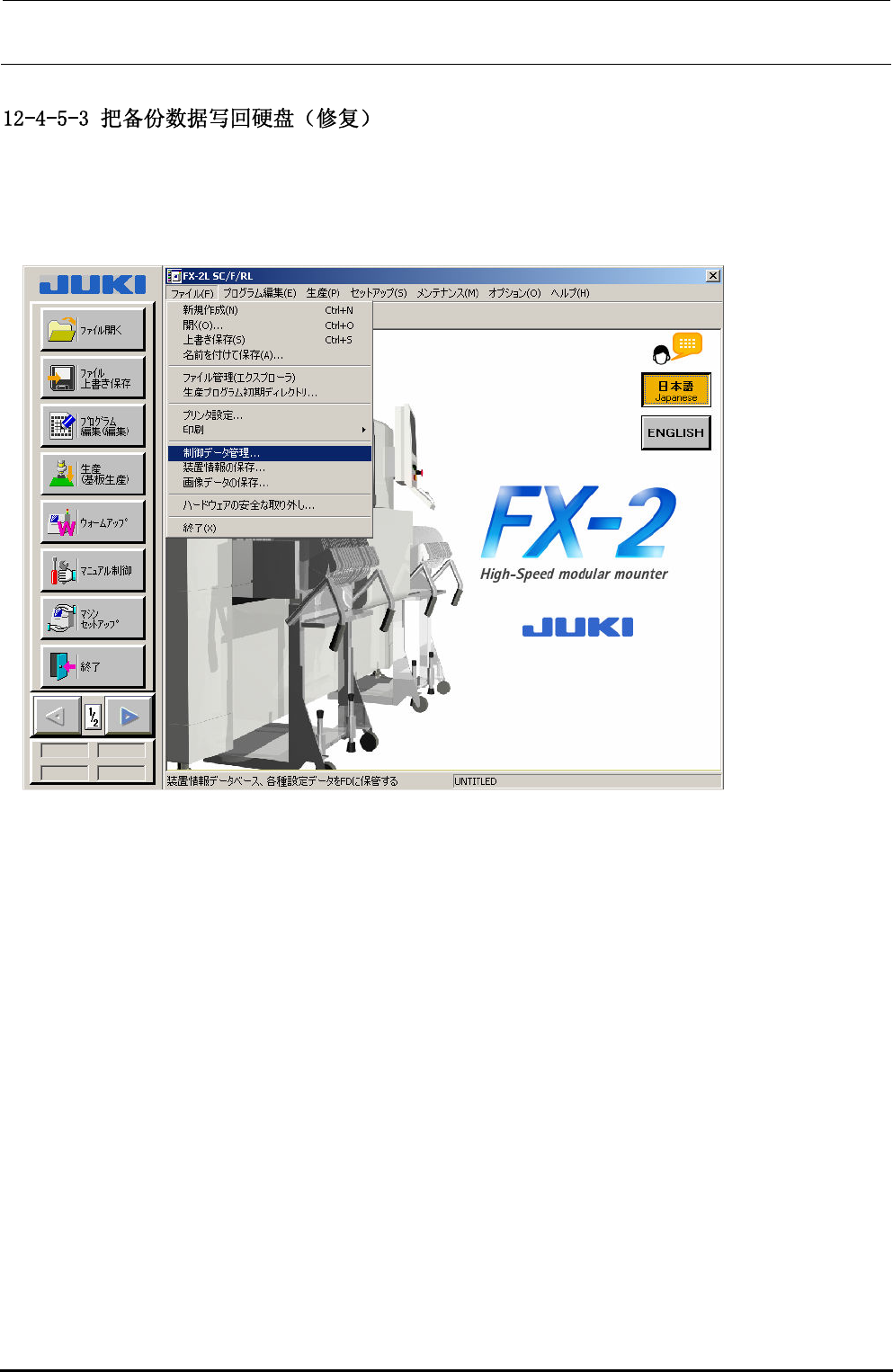Screen dimensions: 893x1372
Task: Open the メンテナンス(M) menu
Action: (447, 293)
